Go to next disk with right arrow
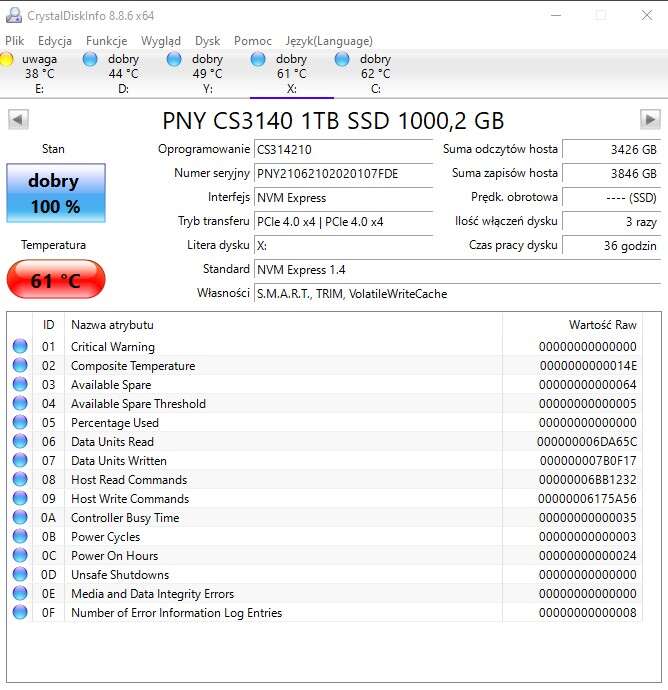Screen dimensions: 668x690 [650, 120]
